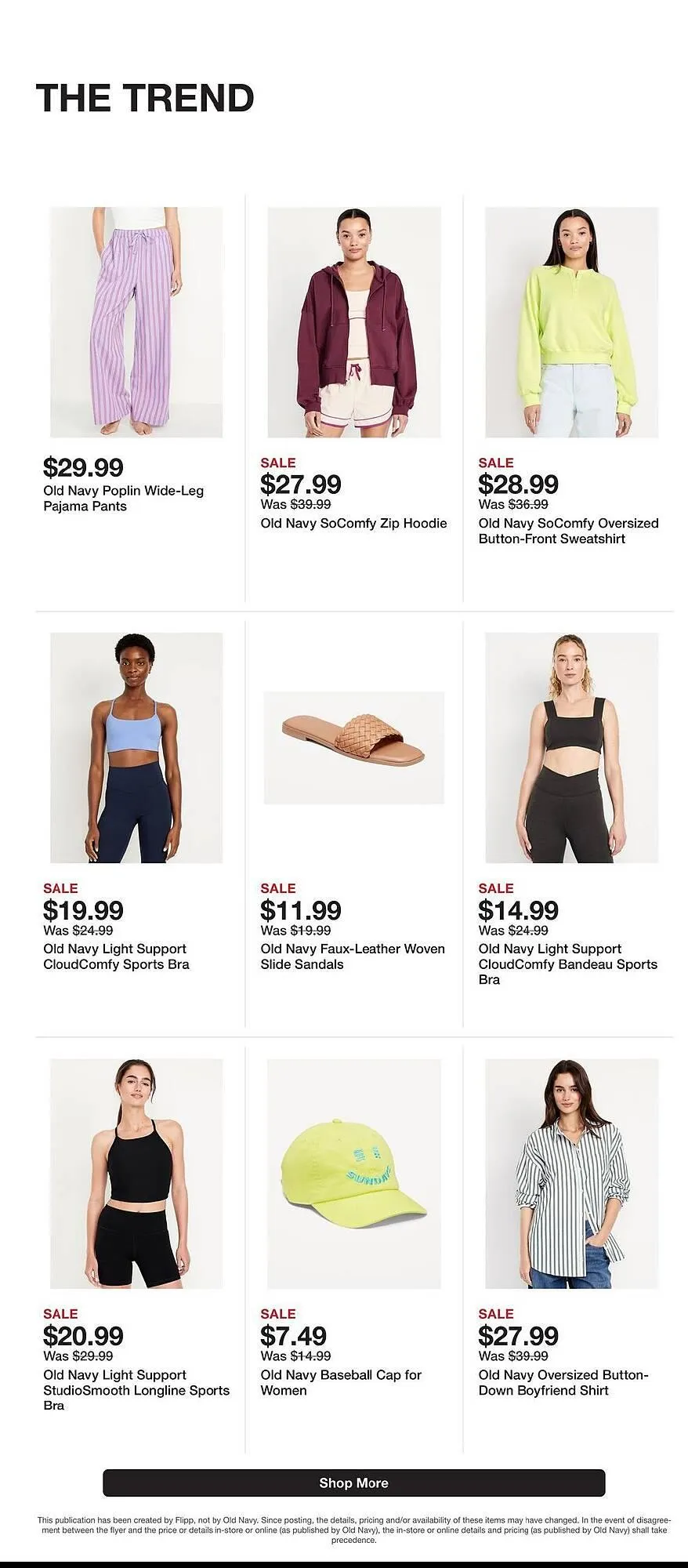Click Oversized Button-Down Boyfriend Shirt title

point(563,1382)
